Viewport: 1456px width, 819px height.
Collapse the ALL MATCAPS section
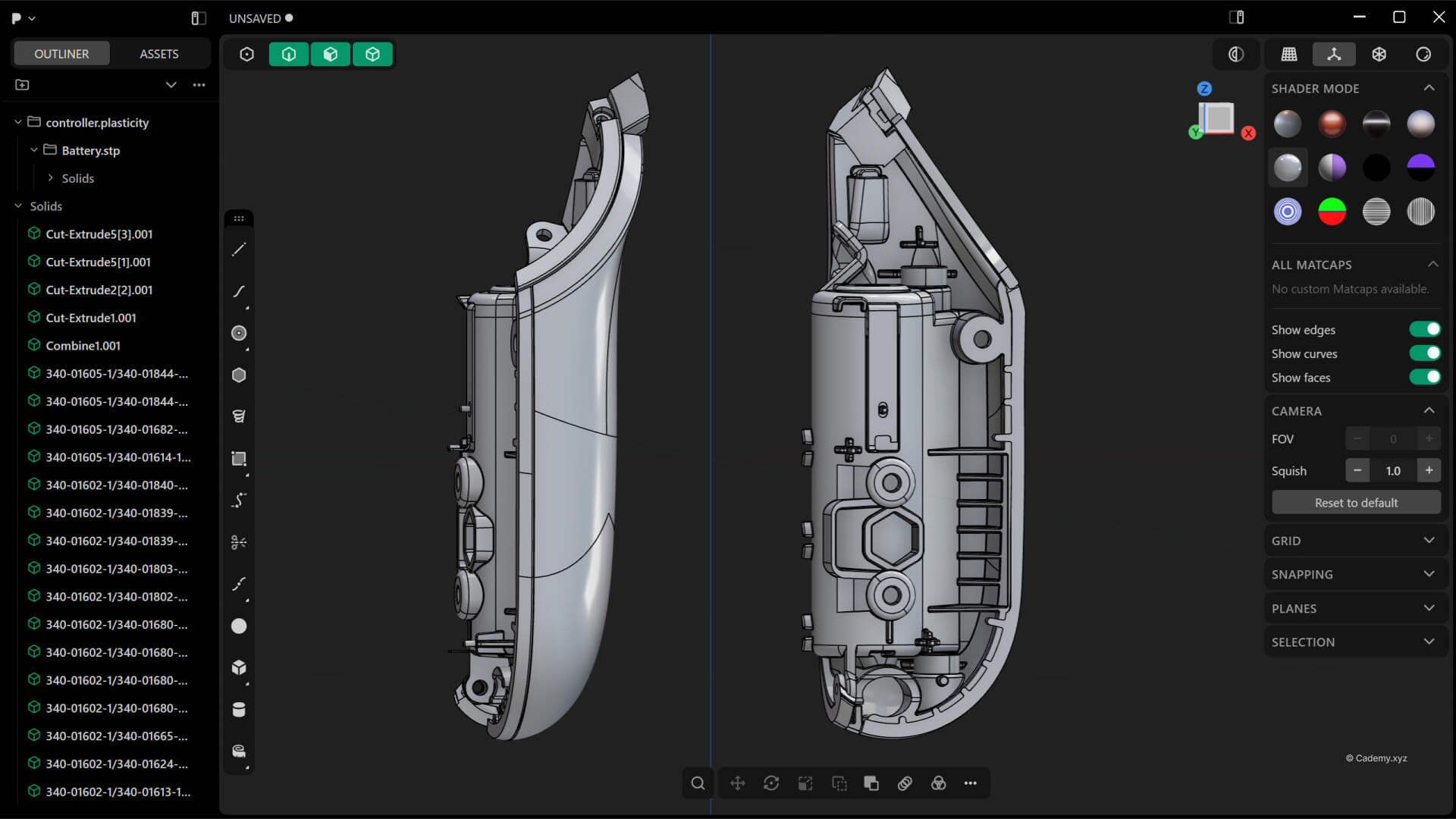click(1432, 264)
